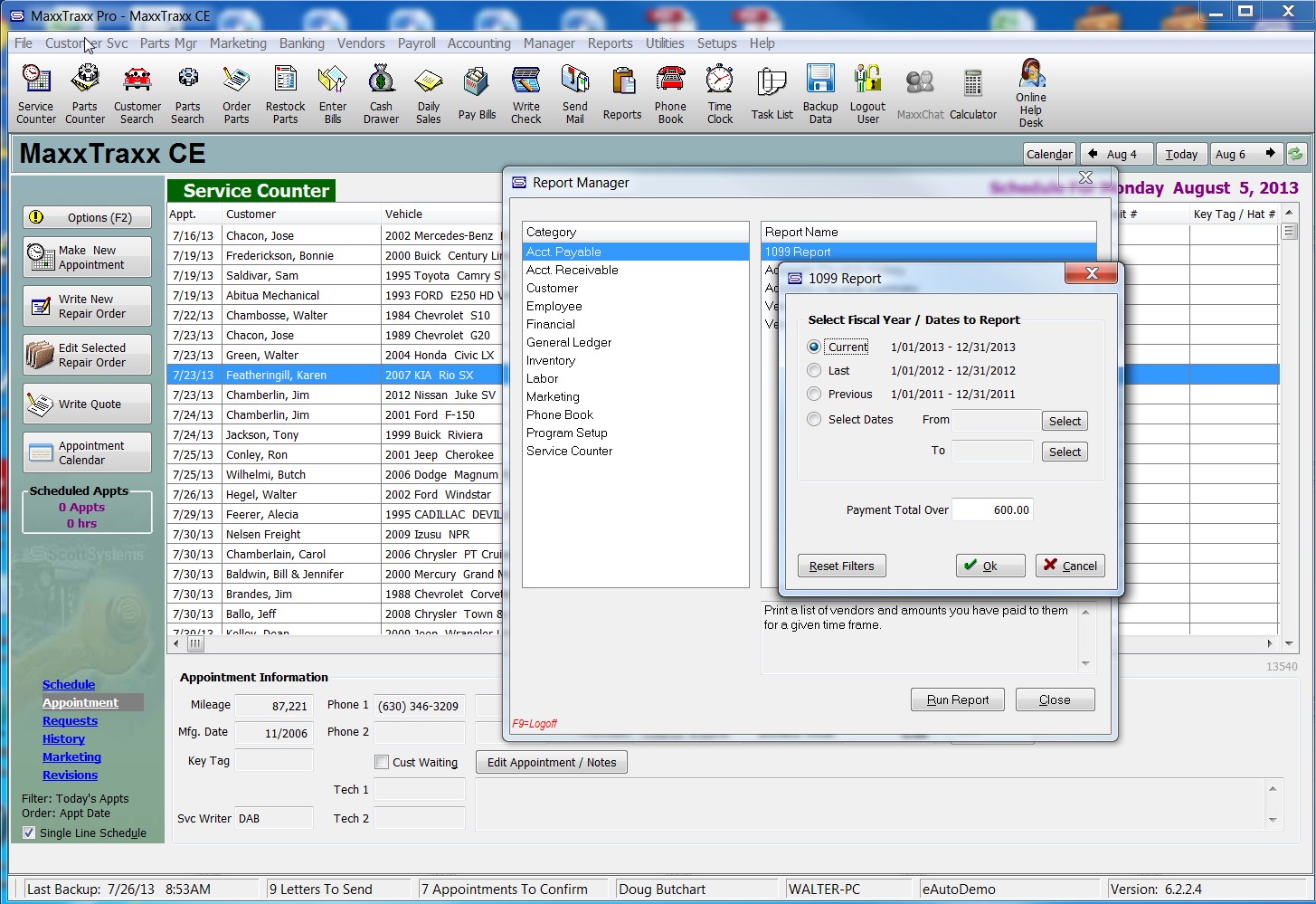Select the General Ledger category
Screen dimensions: 1316x904
coord(635,342)
